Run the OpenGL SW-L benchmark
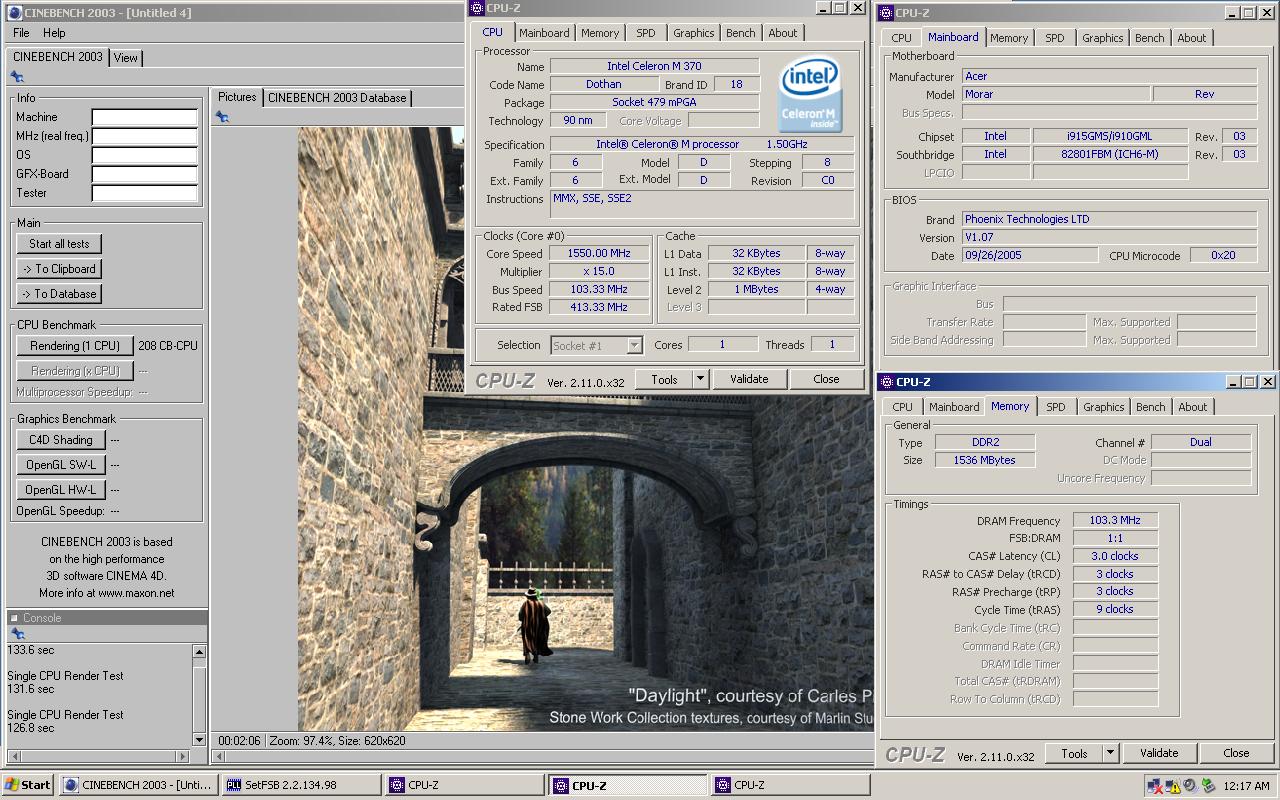Screen dimensions: 1280x800 coord(61,465)
